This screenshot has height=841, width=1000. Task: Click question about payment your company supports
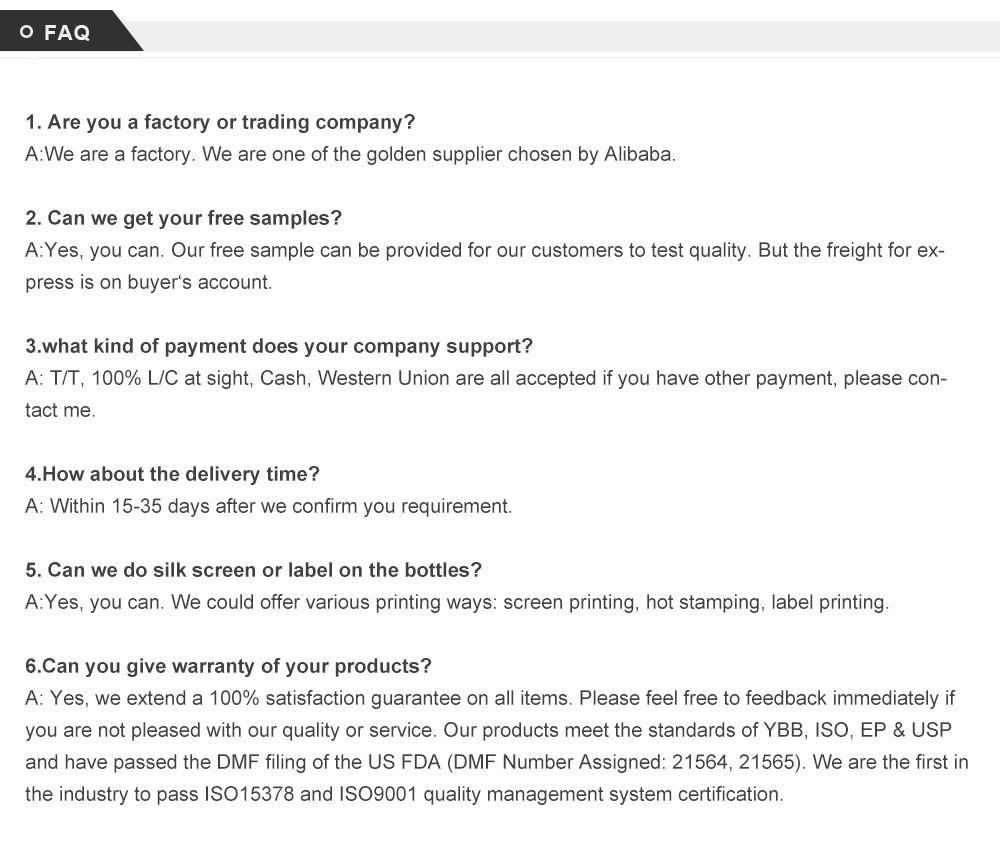point(279,346)
